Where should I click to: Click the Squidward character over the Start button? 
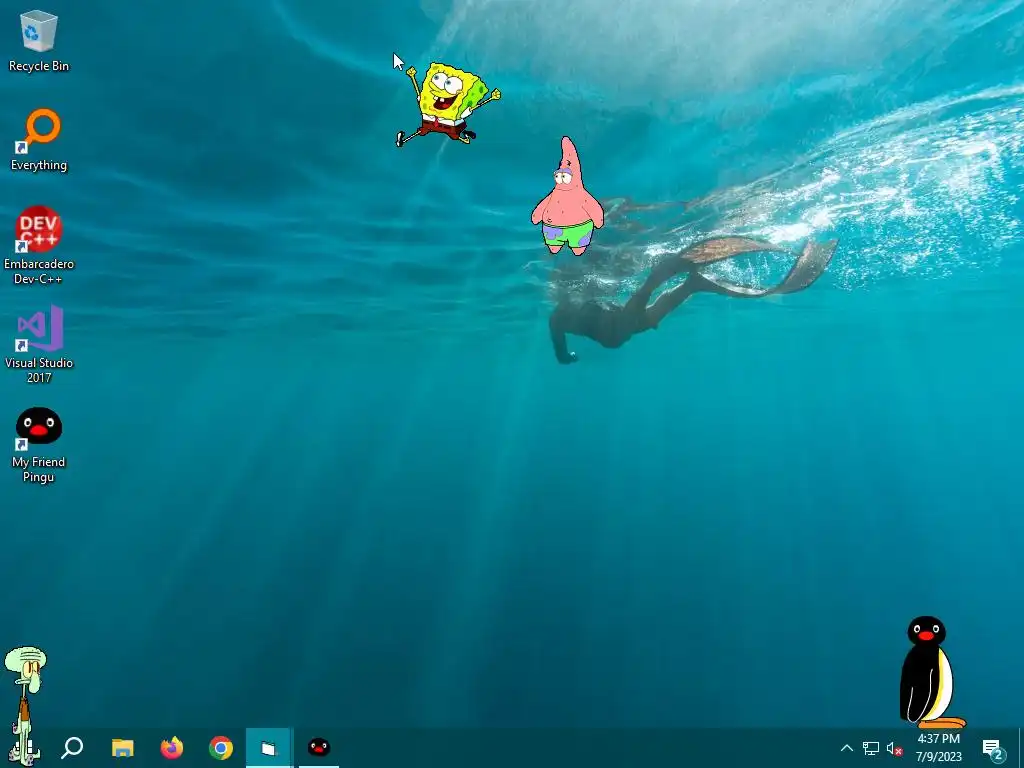tap(25, 705)
